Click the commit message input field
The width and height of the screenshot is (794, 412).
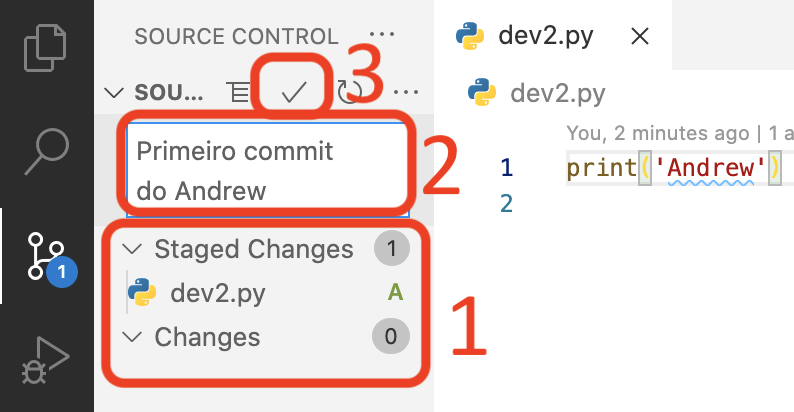pos(267,170)
